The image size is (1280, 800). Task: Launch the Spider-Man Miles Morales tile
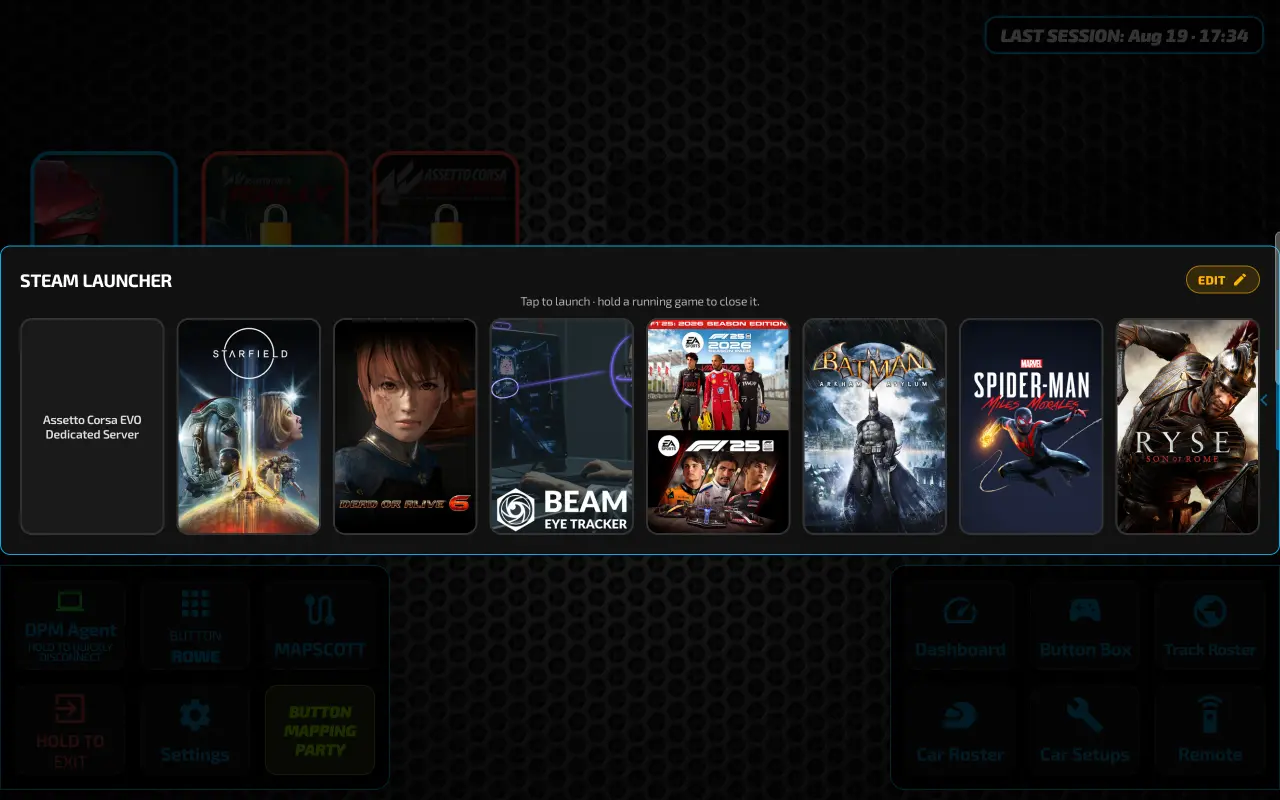pos(1031,427)
